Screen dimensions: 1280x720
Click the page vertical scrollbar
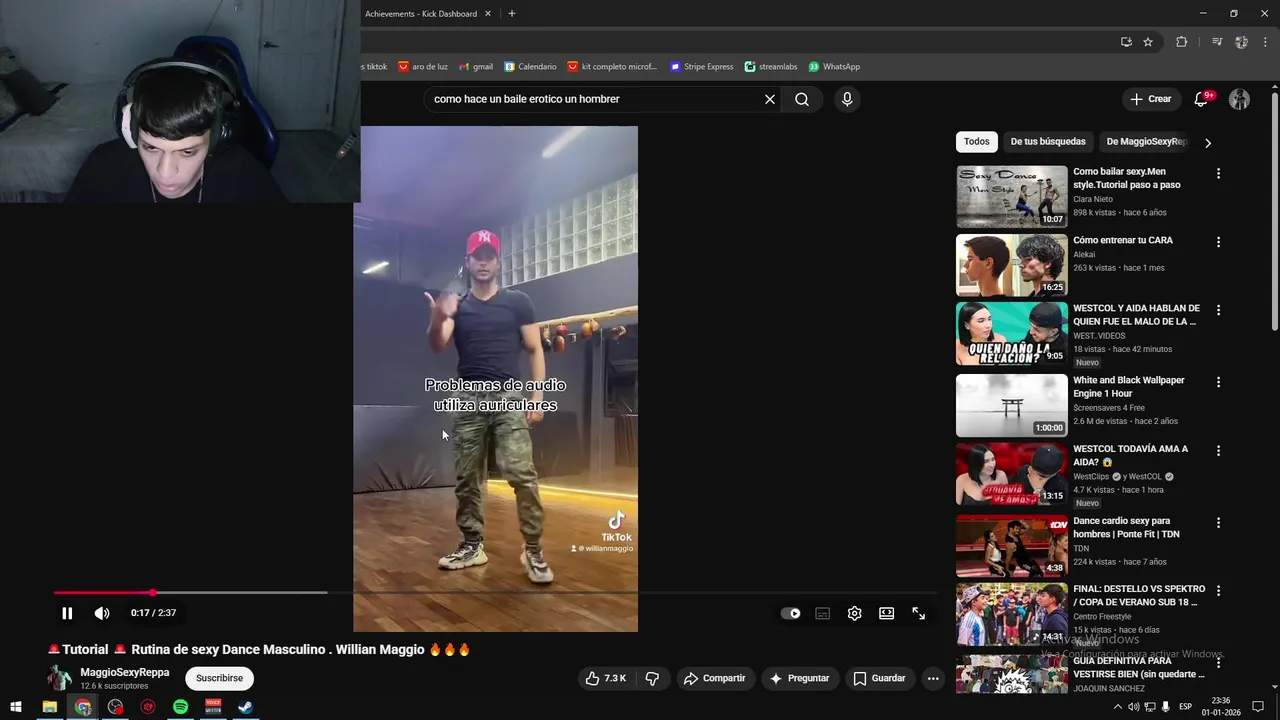tap(1274, 210)
